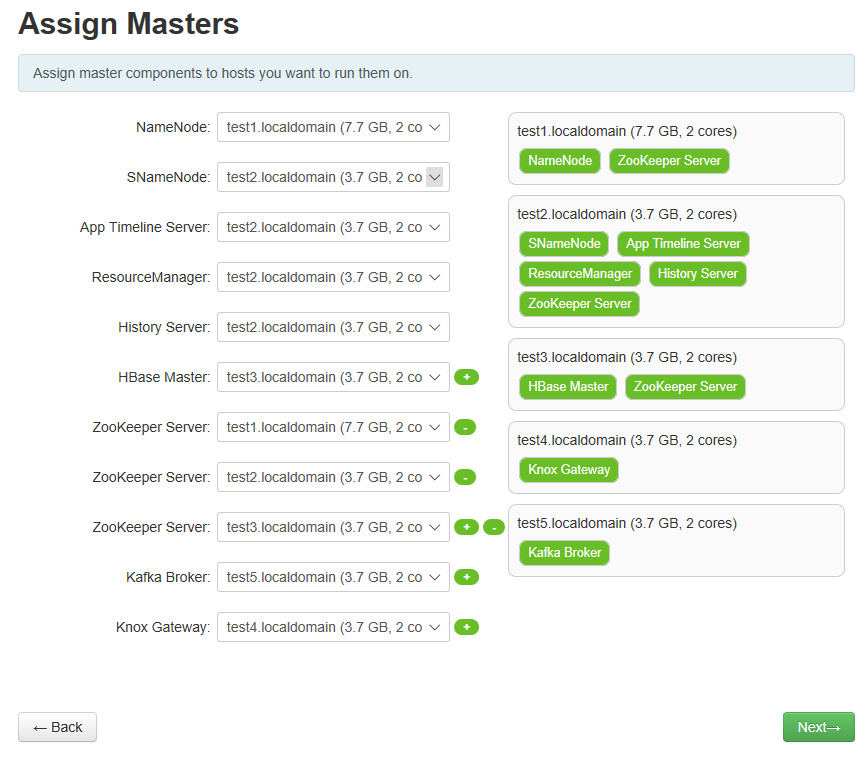Select the Knox Gateway tag under test4.localdomain
Viewport: 867px width, 757px height.
(x=569, y=470)
